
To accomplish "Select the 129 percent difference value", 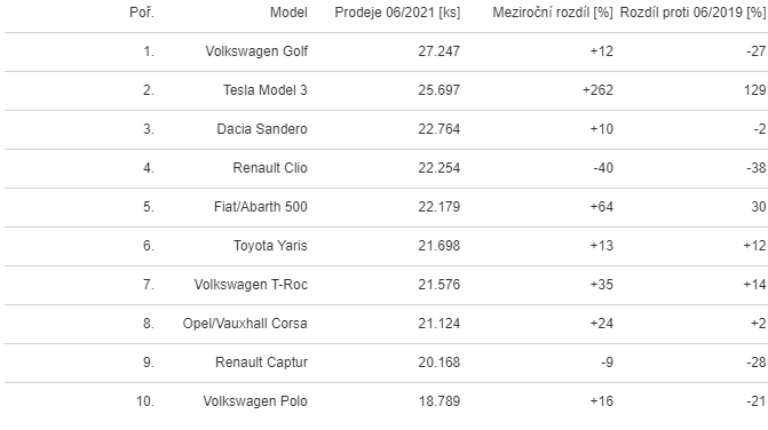I will click(753, 91).
